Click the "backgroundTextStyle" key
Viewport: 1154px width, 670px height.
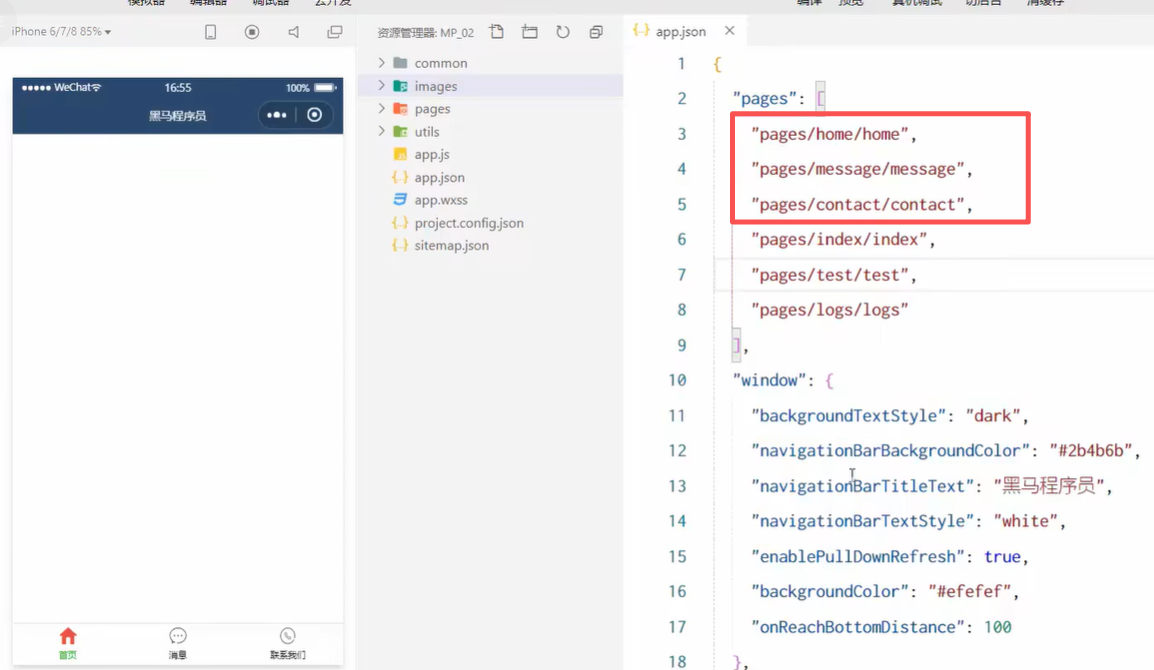848,416
